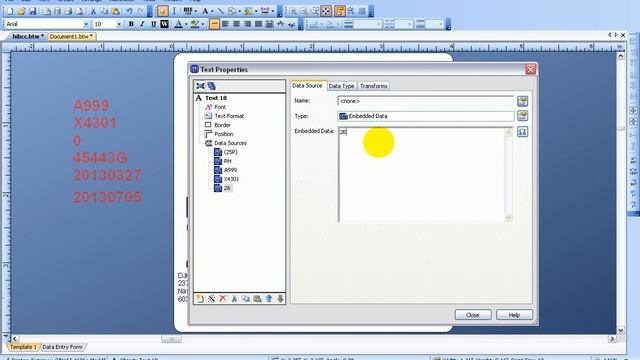Image resolution: width=640 pixels, height=360 pixels.
Task: Select the X4301 data source in tree
Action: [231, 179]
